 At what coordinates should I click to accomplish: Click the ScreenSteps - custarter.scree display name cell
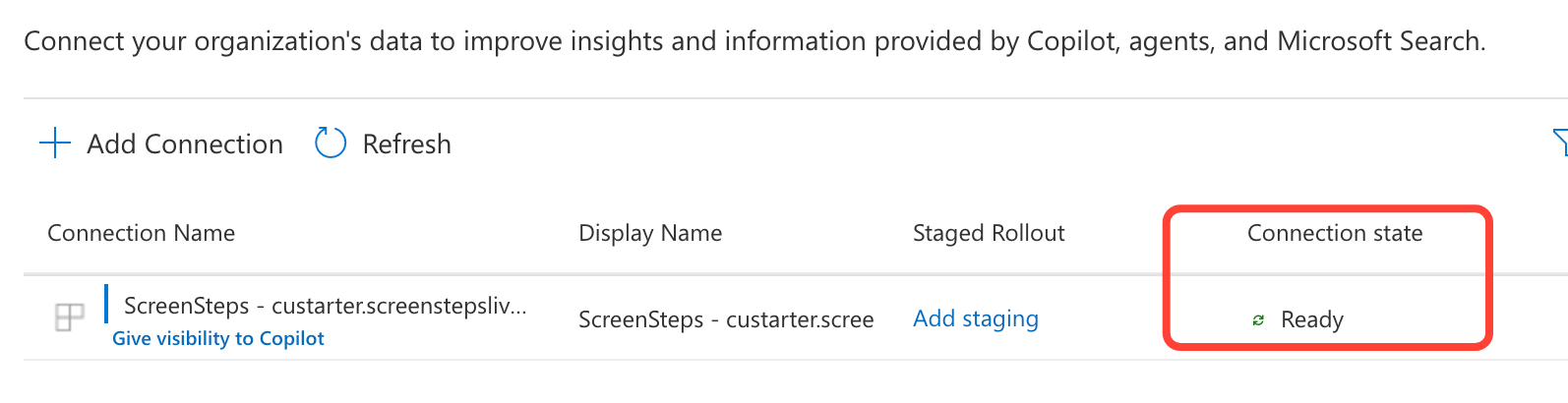click(725, 319)
